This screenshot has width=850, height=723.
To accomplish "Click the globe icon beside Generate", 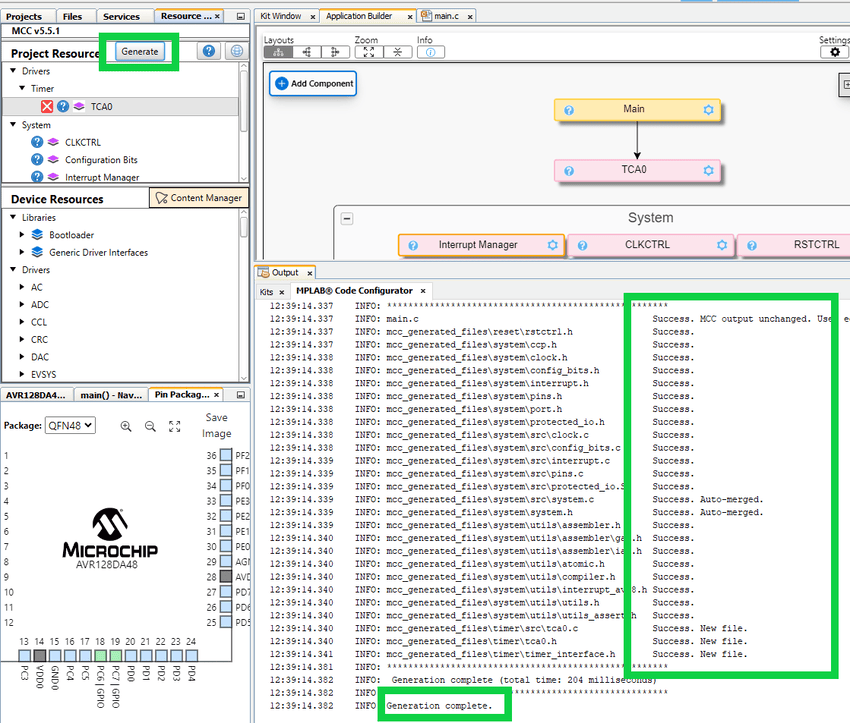I will click(236, 51).
